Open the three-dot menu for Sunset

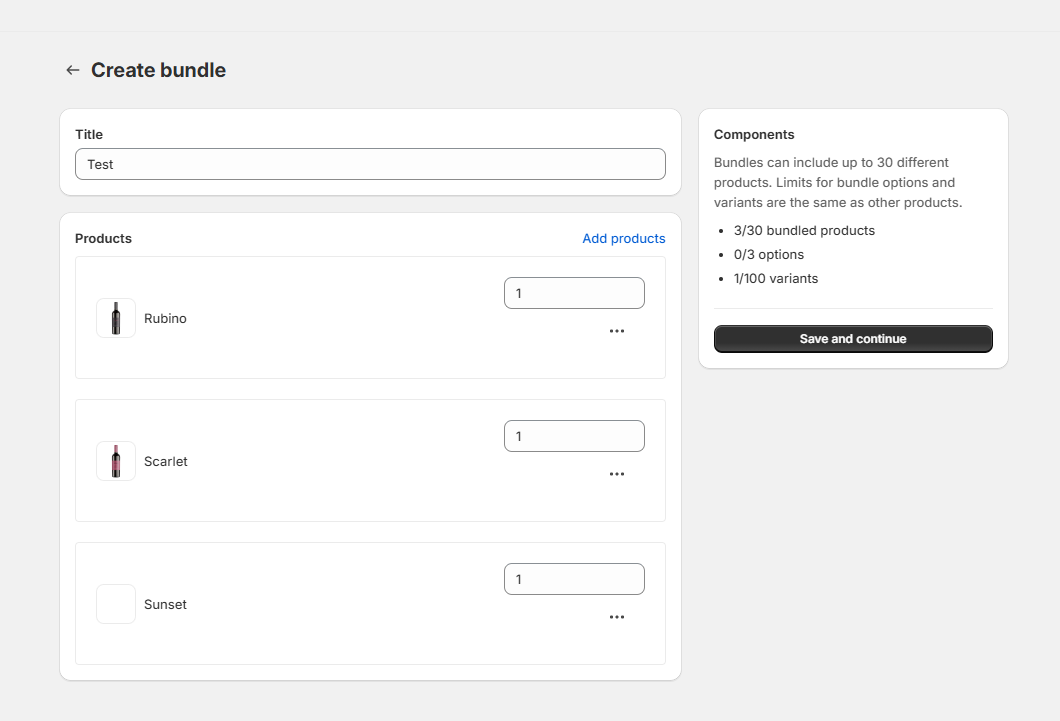(x=616, y=617)
